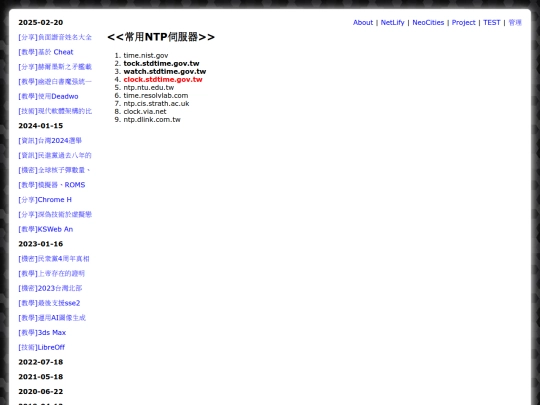Go to the Project page link
This screenshot has height=405, width=540.
[x=463, y=22]
